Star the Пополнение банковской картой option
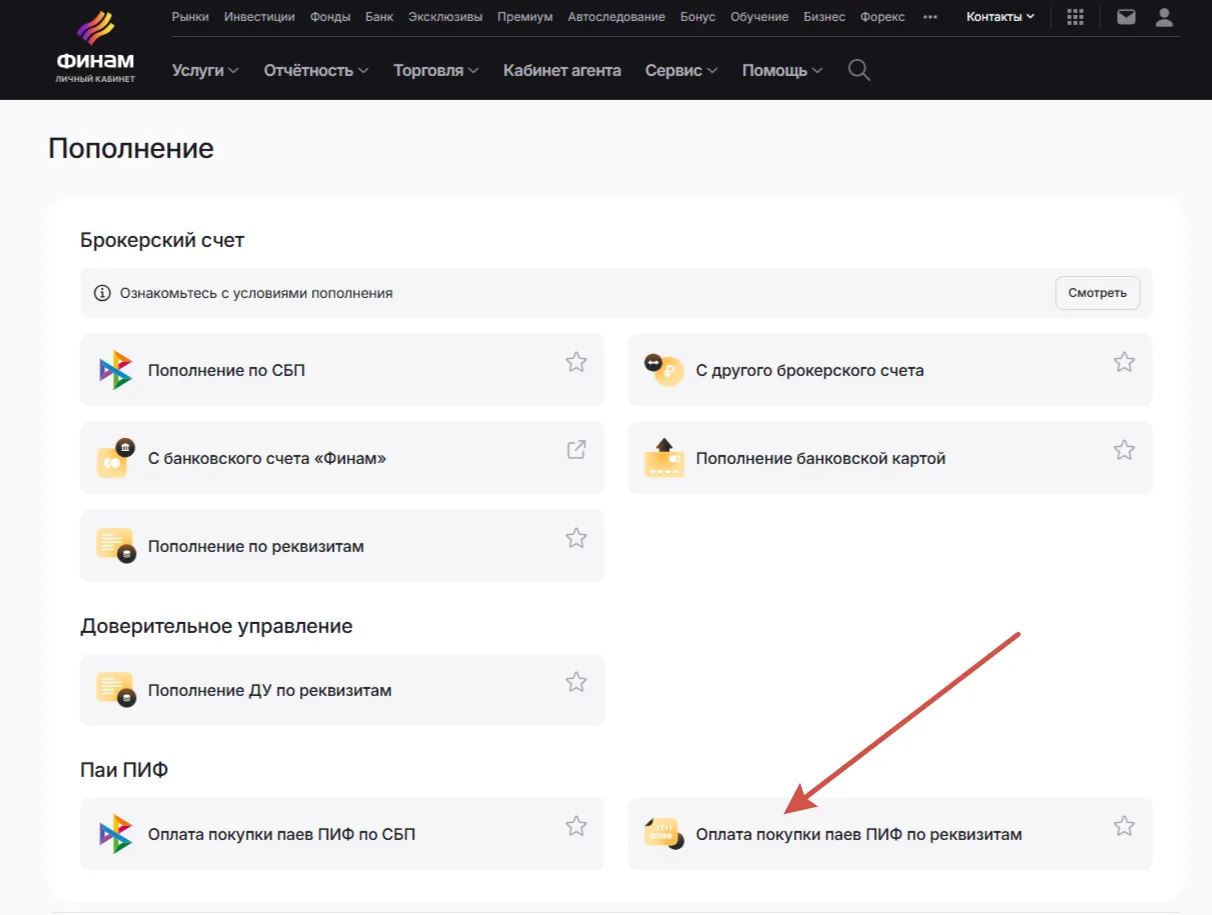Screen dimensions: 1212x915 pos(1124,450)
